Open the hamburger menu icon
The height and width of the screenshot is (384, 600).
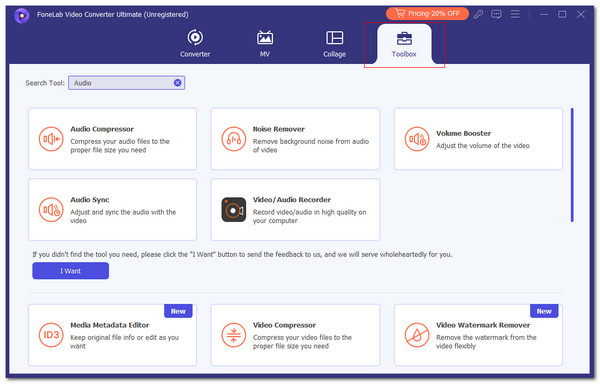point(515,14)
